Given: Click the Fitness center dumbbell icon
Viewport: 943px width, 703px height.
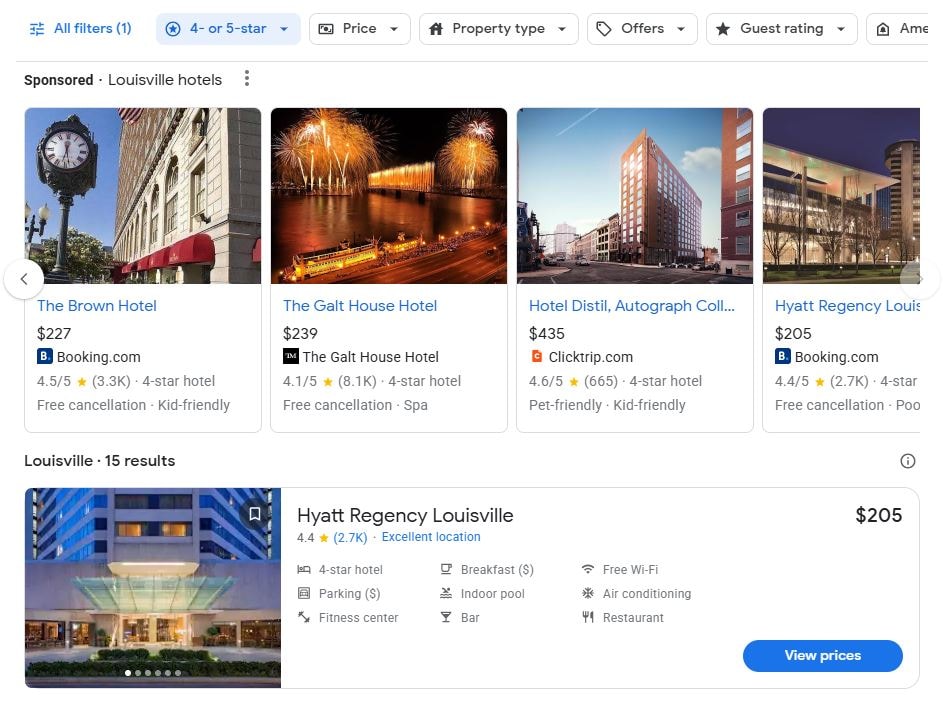Looking at the screenshot, I should 304,617.
